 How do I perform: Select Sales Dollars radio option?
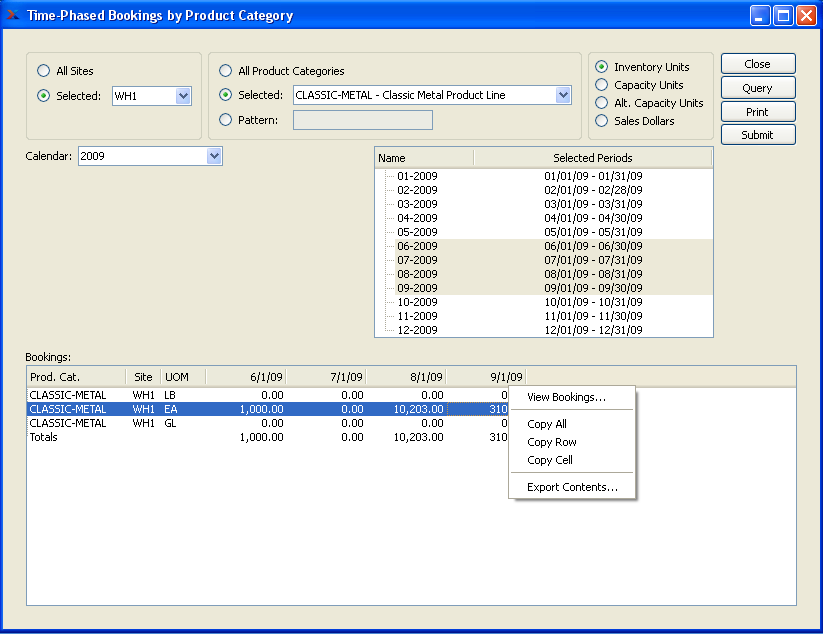coord(602,121)
